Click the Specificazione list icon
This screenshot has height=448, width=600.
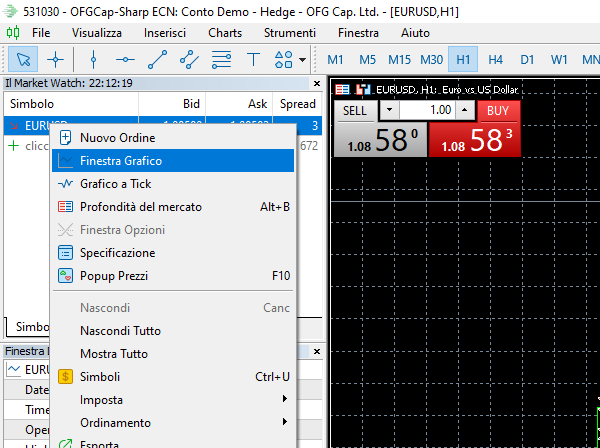(x=65, y=253)
